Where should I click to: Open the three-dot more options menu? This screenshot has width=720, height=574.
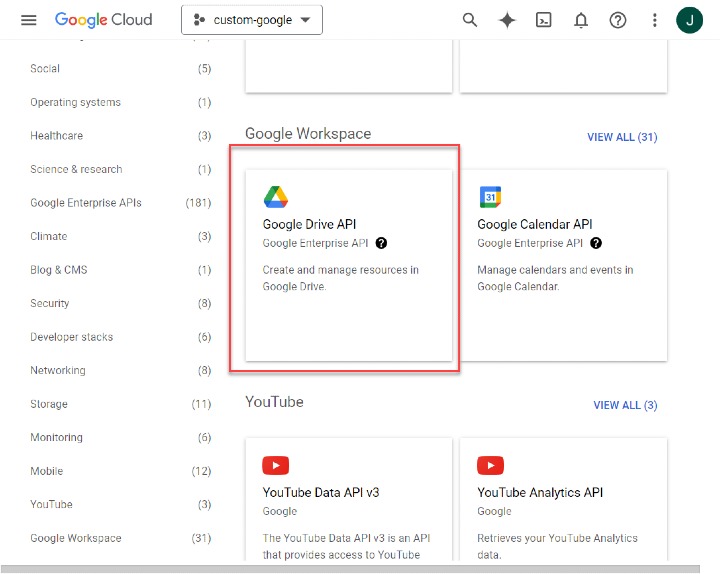click(655, 20)
